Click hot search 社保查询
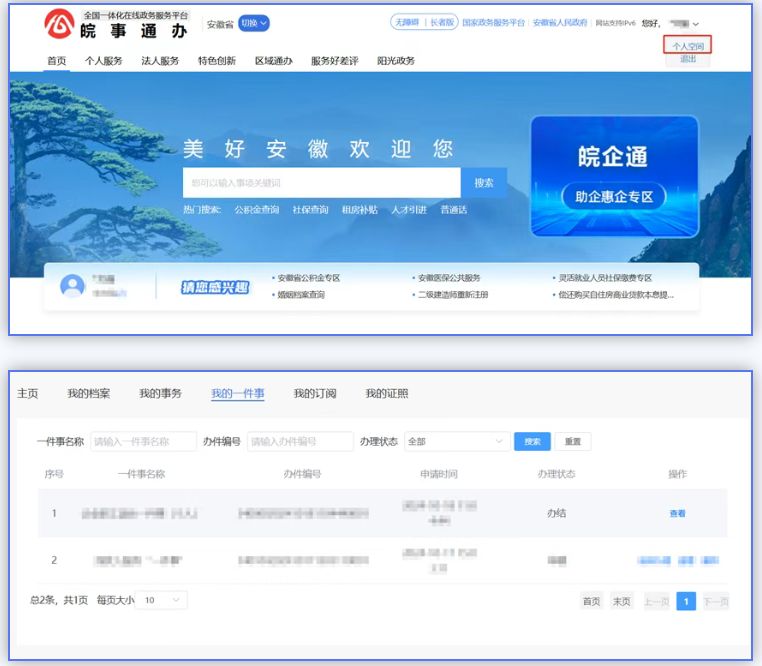This screenshot has width=762, height=666. [311, 210]
